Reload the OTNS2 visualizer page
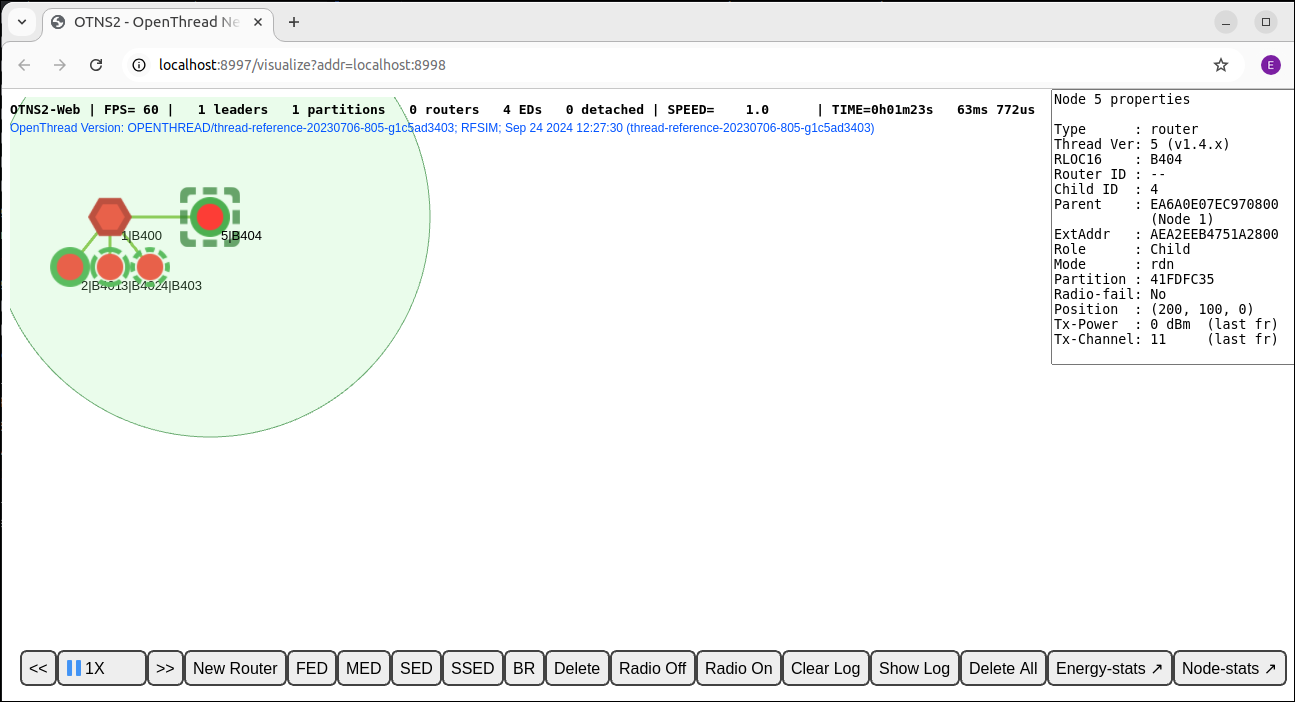The height and width of the screenshot is (702, 1295). [x=96, y=64]
